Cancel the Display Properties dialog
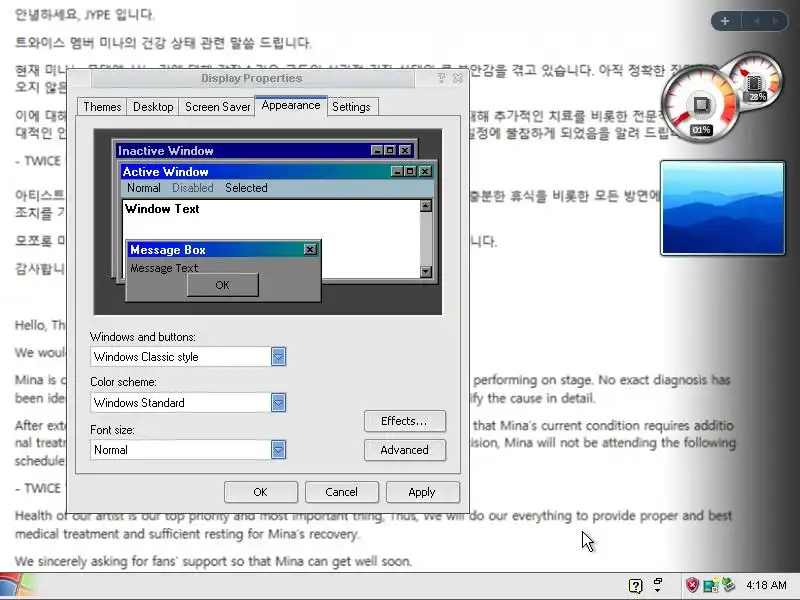Screen dimensions: 800x600 pos(342,492)
